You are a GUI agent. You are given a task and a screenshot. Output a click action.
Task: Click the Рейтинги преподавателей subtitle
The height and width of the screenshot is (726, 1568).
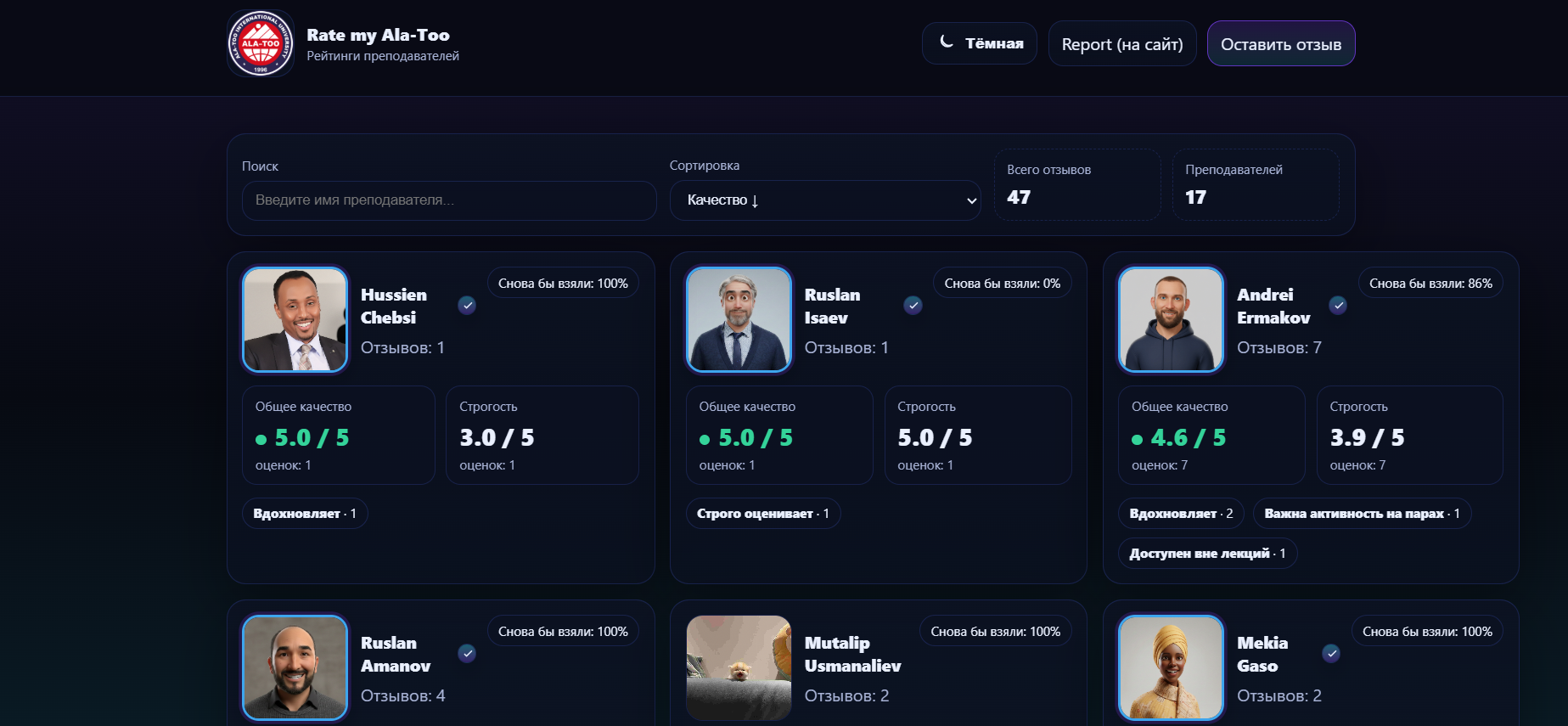point(383,56)
